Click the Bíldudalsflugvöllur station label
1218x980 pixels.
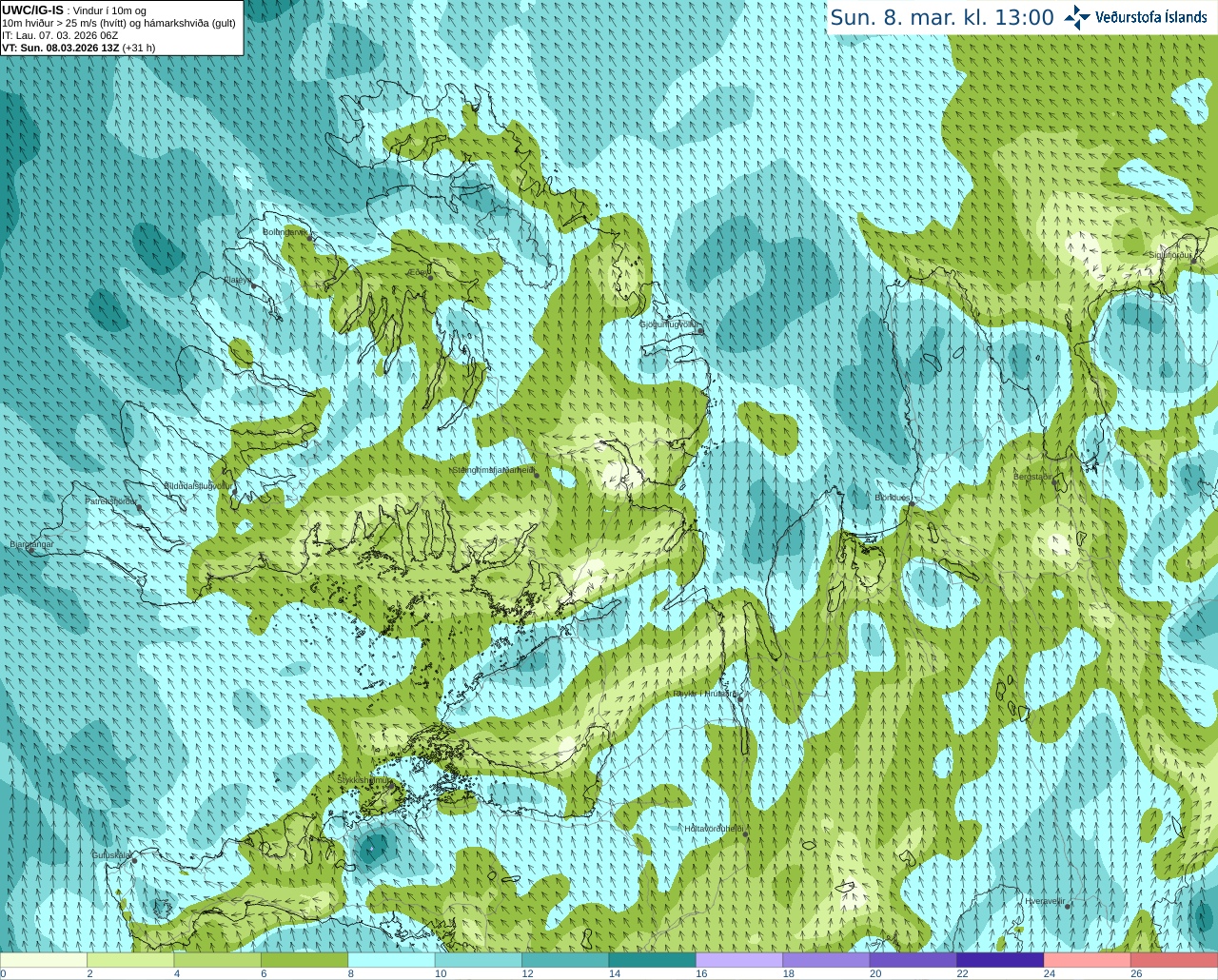coord(197,485)
